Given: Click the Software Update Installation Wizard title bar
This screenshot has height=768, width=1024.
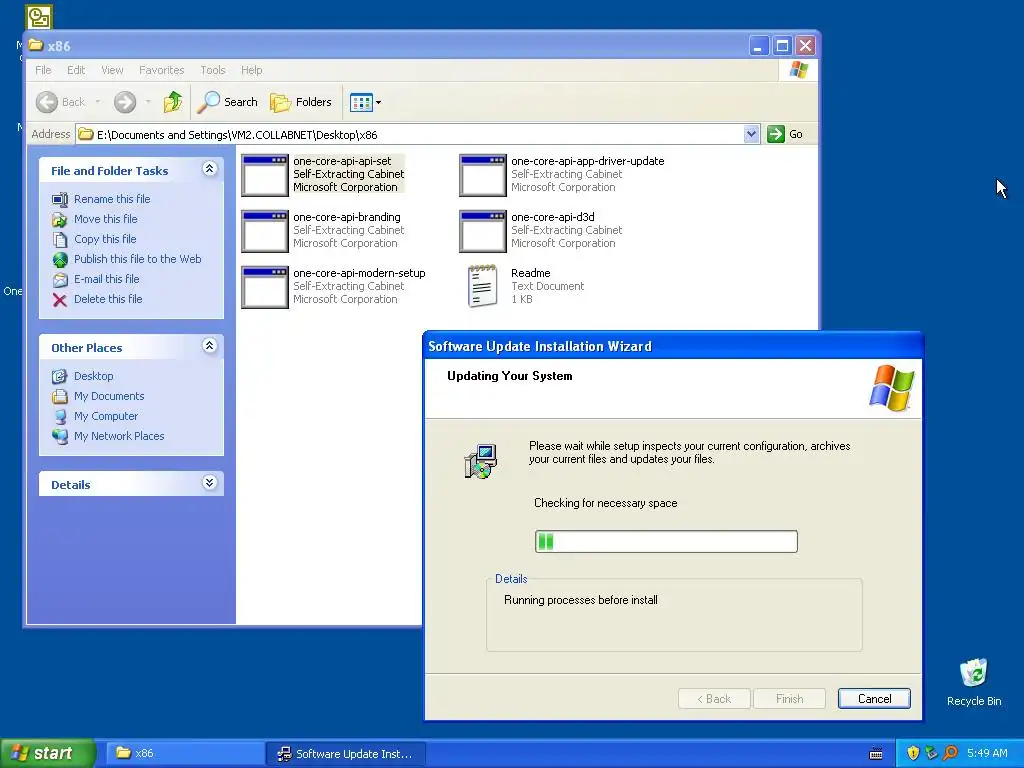Looking at the screenshot, I should click(673, 346).
